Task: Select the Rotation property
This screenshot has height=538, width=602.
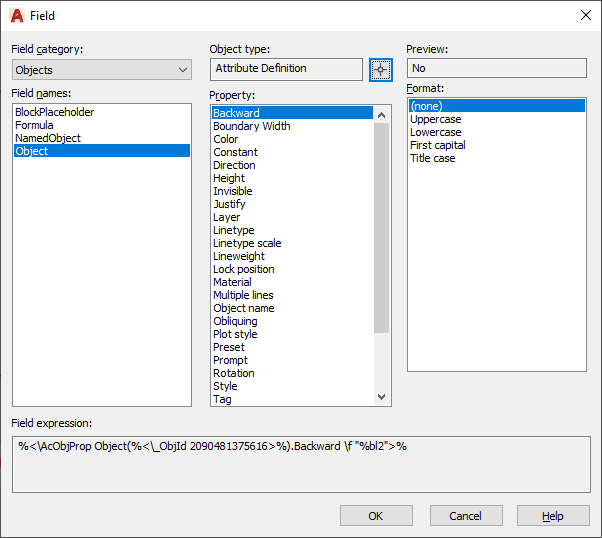Action: click(x=234, y=373)
